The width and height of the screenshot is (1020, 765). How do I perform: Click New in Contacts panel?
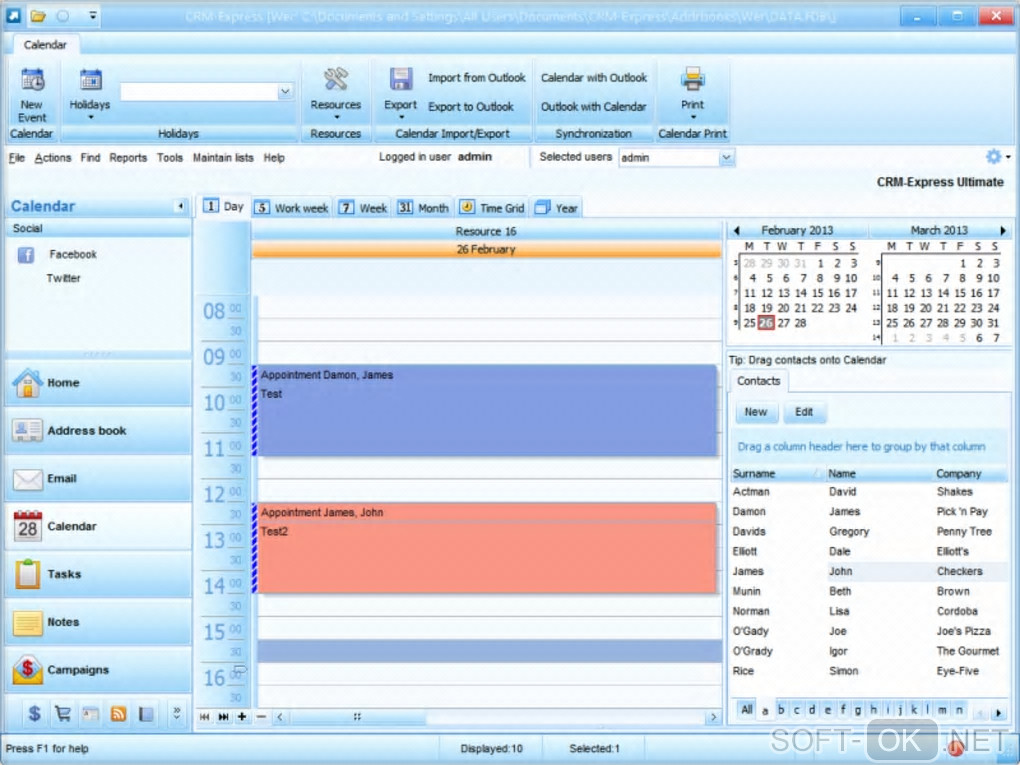(756, 412)
